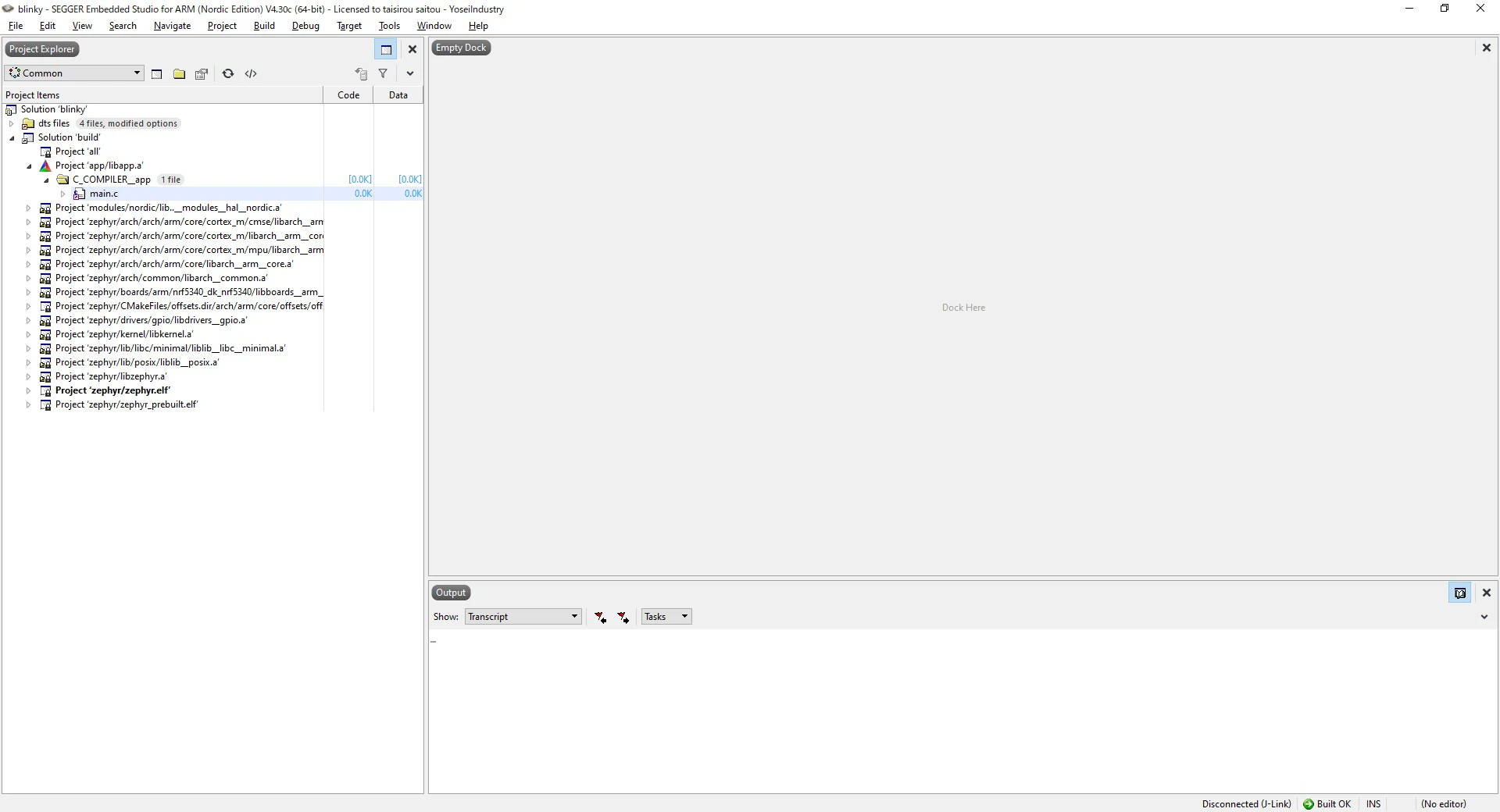Open the Tools menu
1500x812 pixels.
coord(389,26)
